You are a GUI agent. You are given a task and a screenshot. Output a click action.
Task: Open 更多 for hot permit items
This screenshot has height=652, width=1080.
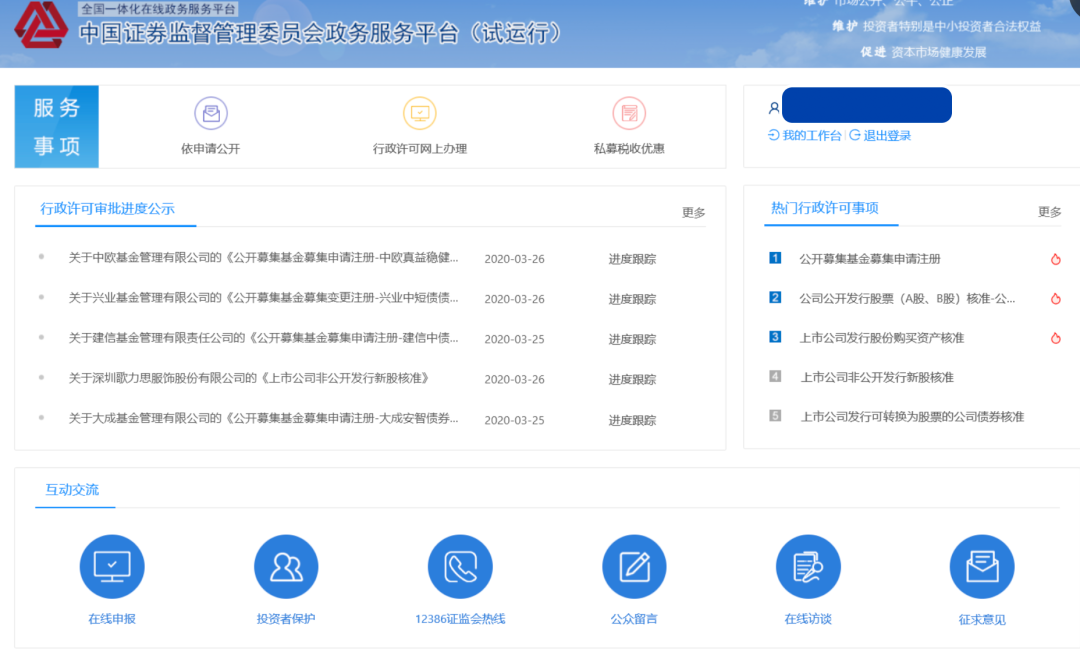click(x=1050, y=212)
